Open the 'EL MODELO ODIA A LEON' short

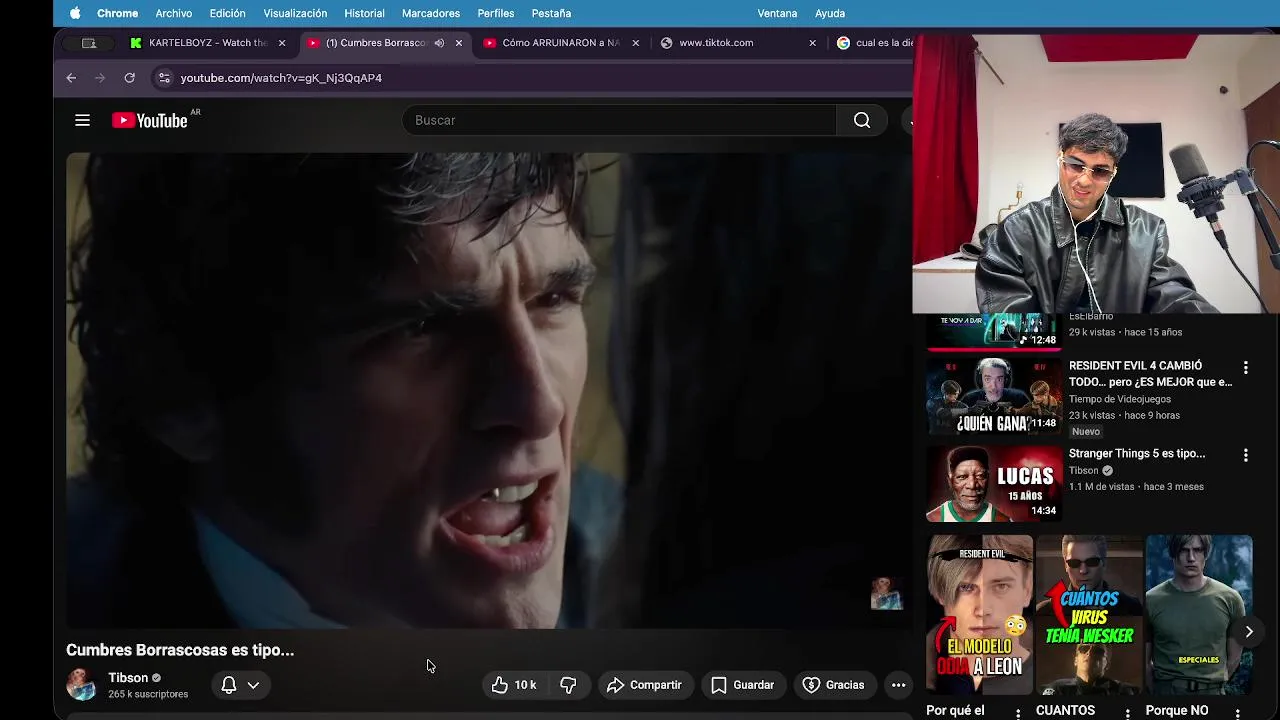(980, 615)
